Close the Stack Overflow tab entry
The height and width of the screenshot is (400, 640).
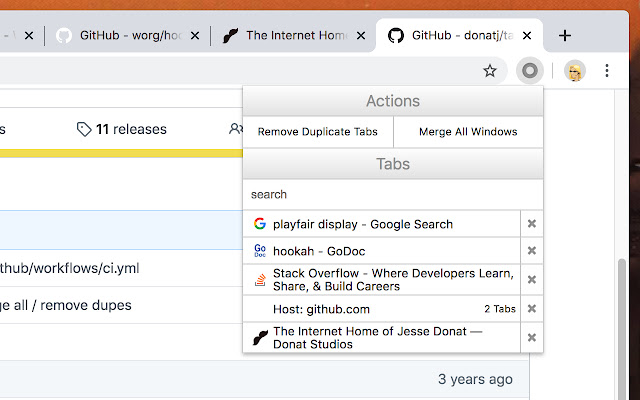point(532,280)
